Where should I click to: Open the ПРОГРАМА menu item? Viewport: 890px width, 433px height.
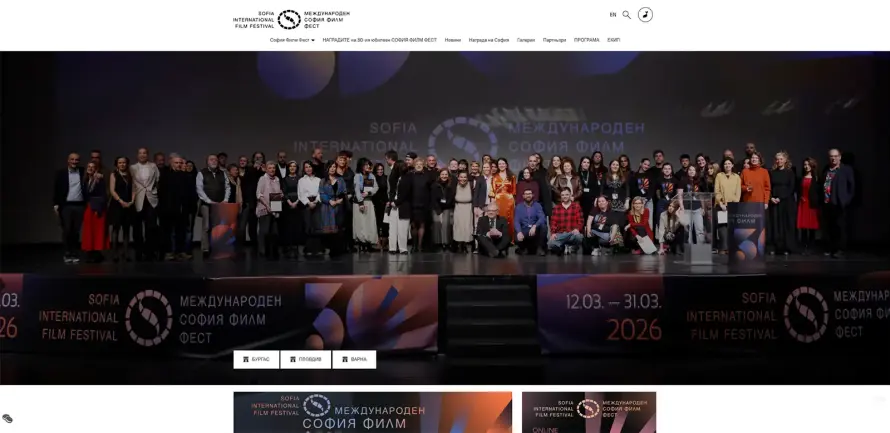586,40
